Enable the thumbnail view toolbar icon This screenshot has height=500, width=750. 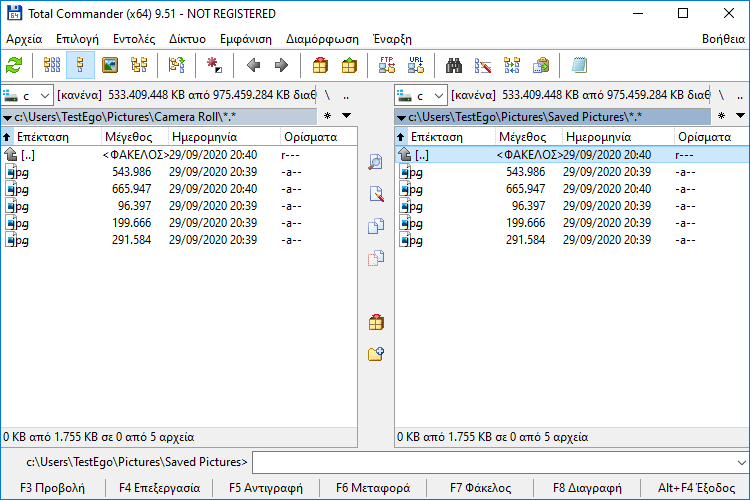coord(110,65)
